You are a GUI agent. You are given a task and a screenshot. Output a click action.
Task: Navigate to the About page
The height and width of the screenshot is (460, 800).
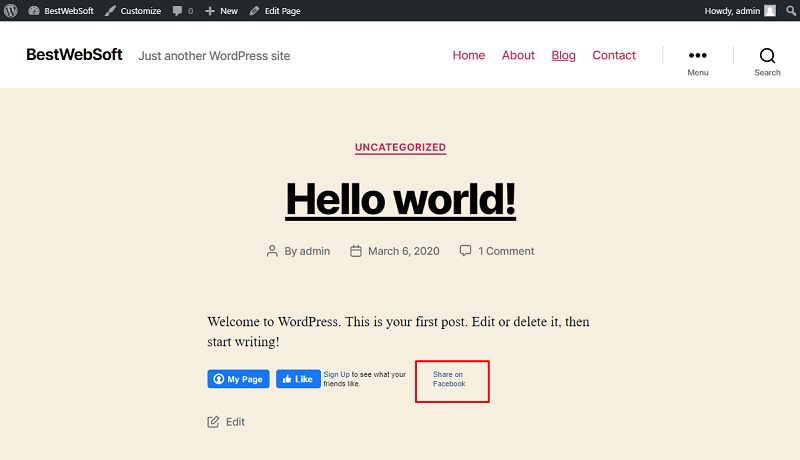click(518, 55)
